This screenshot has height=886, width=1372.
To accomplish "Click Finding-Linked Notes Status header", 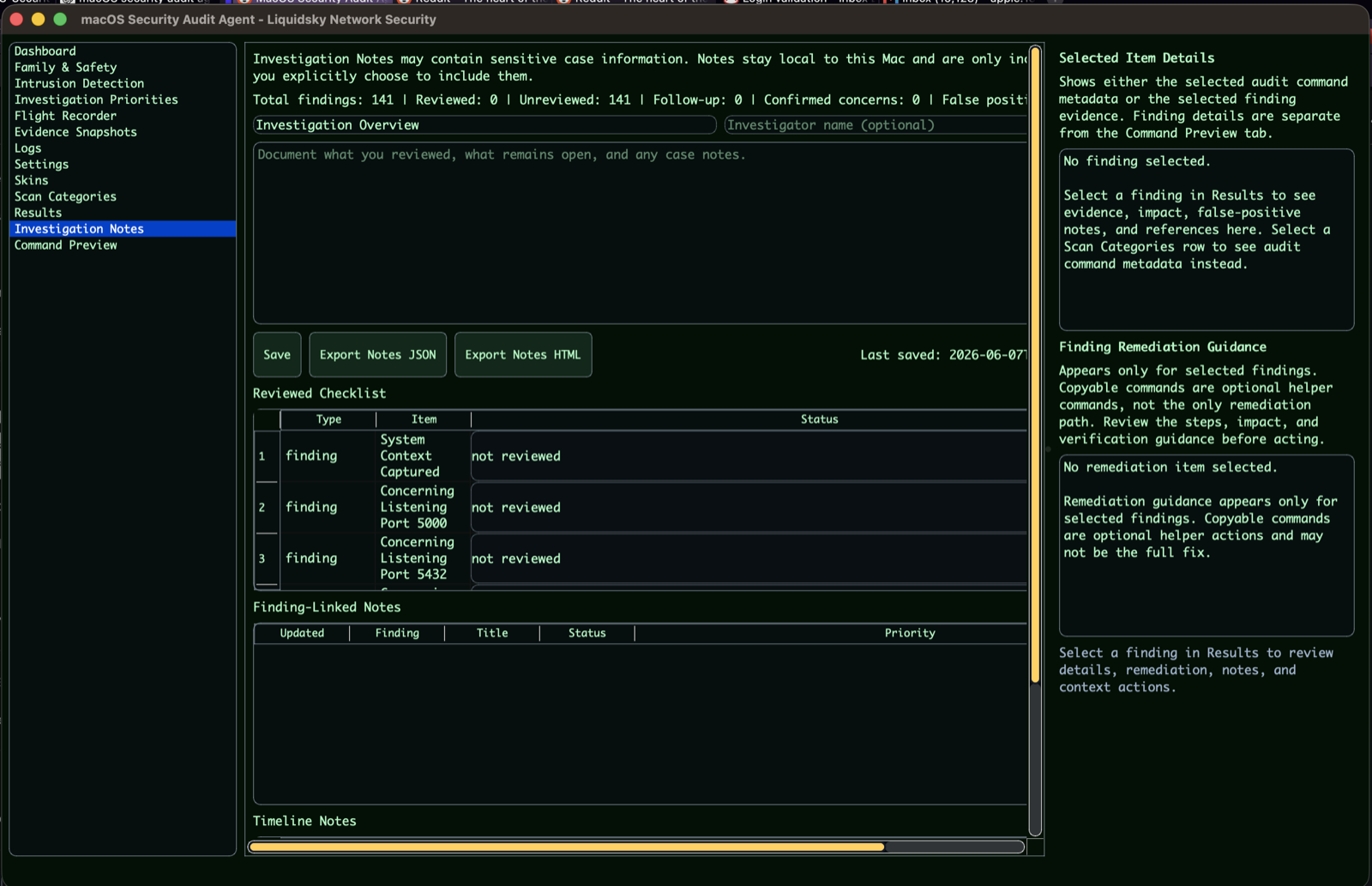I will 587,633.
